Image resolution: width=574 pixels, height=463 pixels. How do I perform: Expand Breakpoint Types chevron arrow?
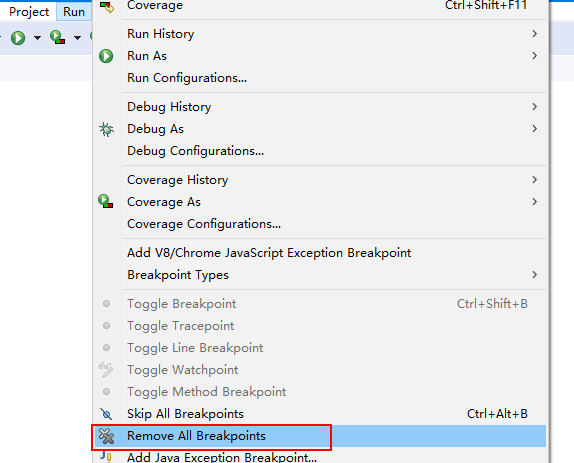click(534, 275)
